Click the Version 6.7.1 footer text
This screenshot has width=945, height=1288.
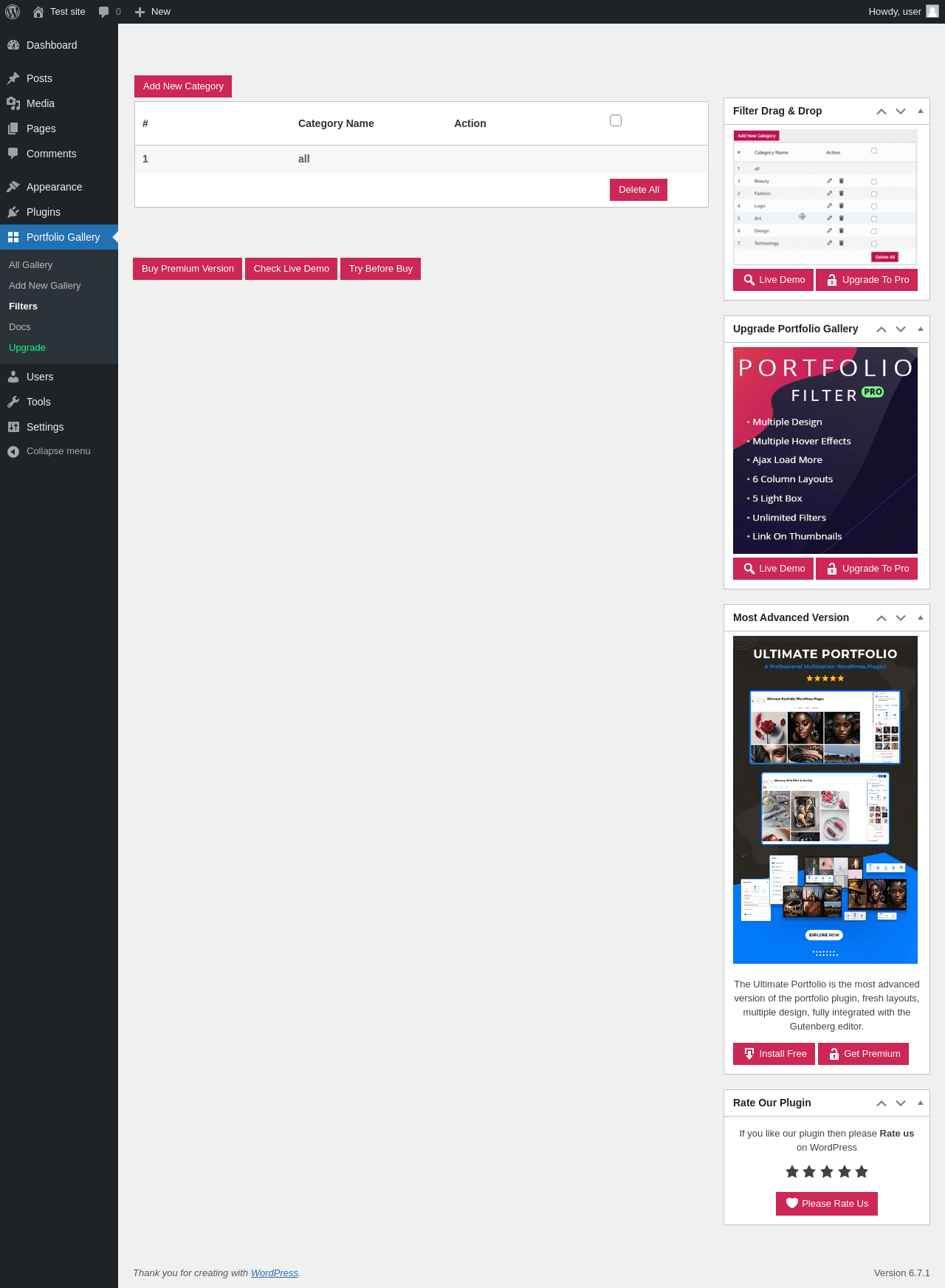pyautogui.click(x=902, y=1273)
